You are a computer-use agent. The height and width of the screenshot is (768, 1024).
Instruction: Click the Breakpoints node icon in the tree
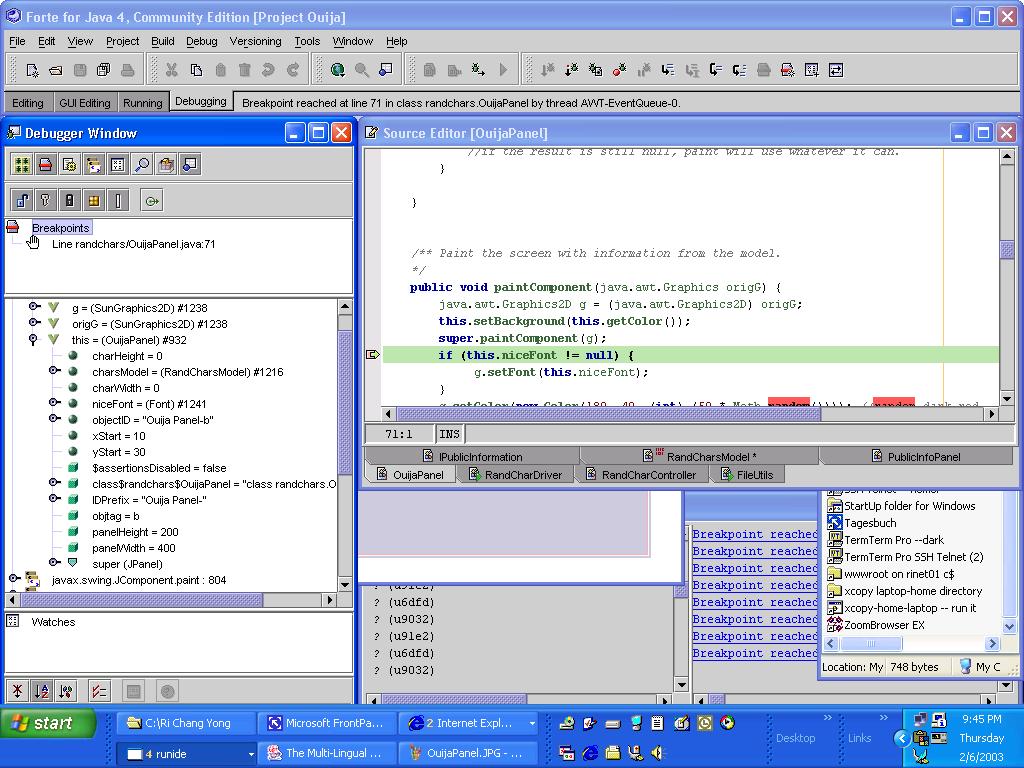coord(13,227)
